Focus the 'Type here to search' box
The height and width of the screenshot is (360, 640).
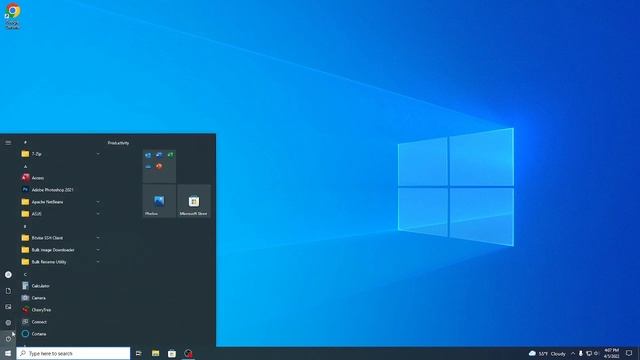pos(73,353)
